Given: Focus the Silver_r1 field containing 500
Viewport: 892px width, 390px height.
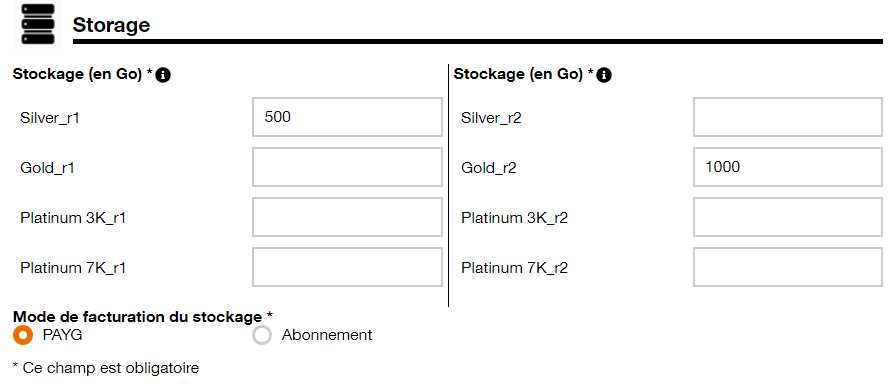Looking at the screenshot, I should [347, 117].
